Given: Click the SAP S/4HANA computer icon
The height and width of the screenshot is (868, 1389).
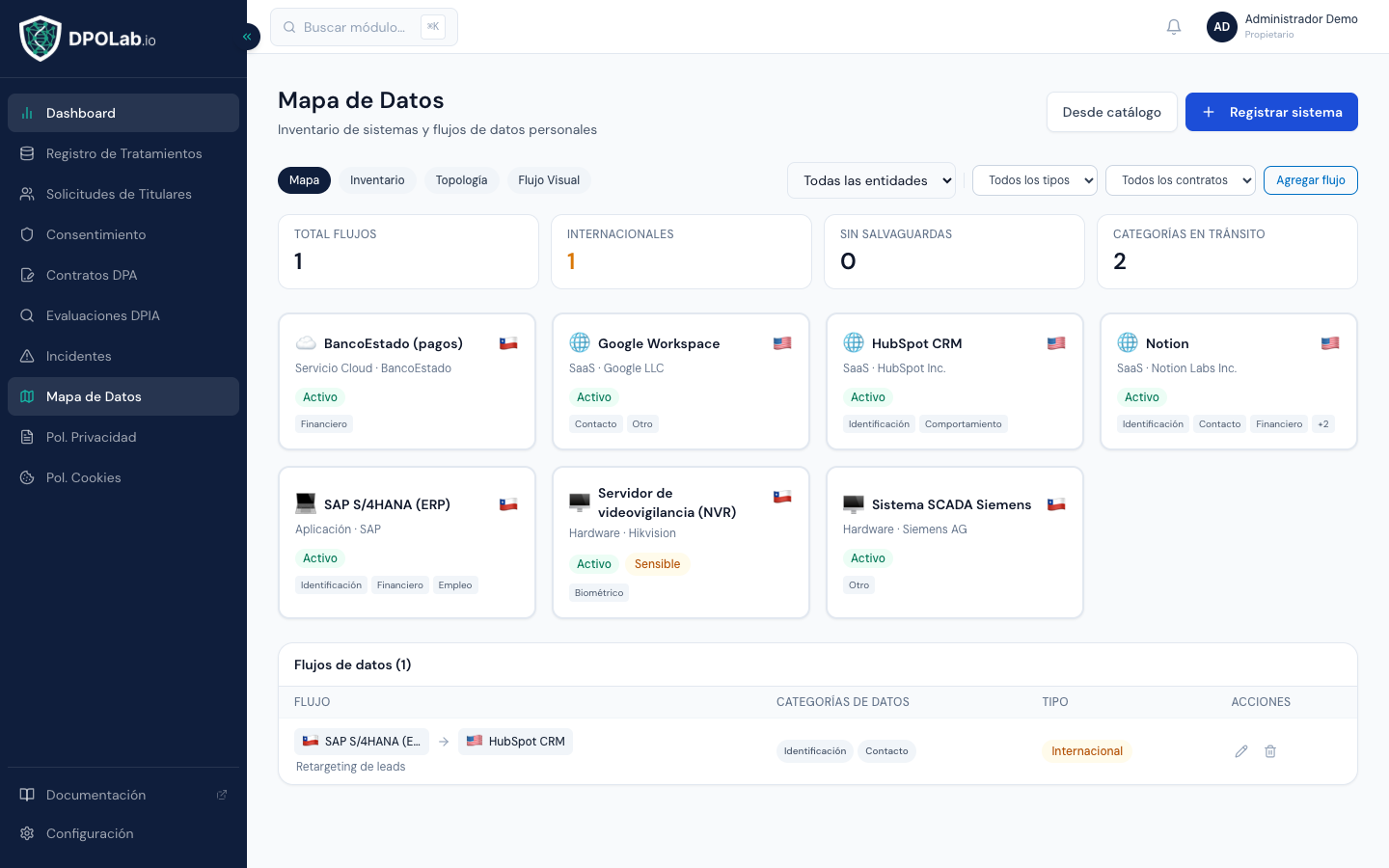Looking at the screenshot, I should pyautogui.click(x=306, y=504).
